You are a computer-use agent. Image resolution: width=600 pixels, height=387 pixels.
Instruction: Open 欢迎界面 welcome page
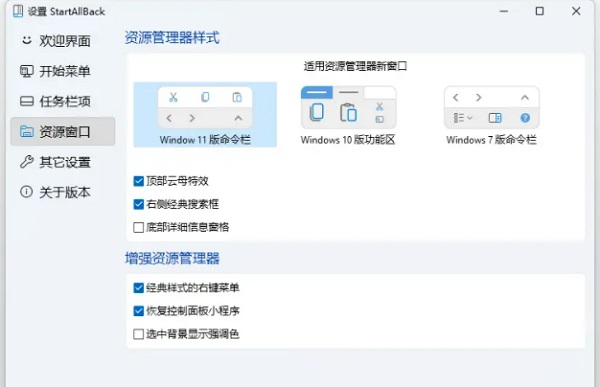(x=63, y=41)
